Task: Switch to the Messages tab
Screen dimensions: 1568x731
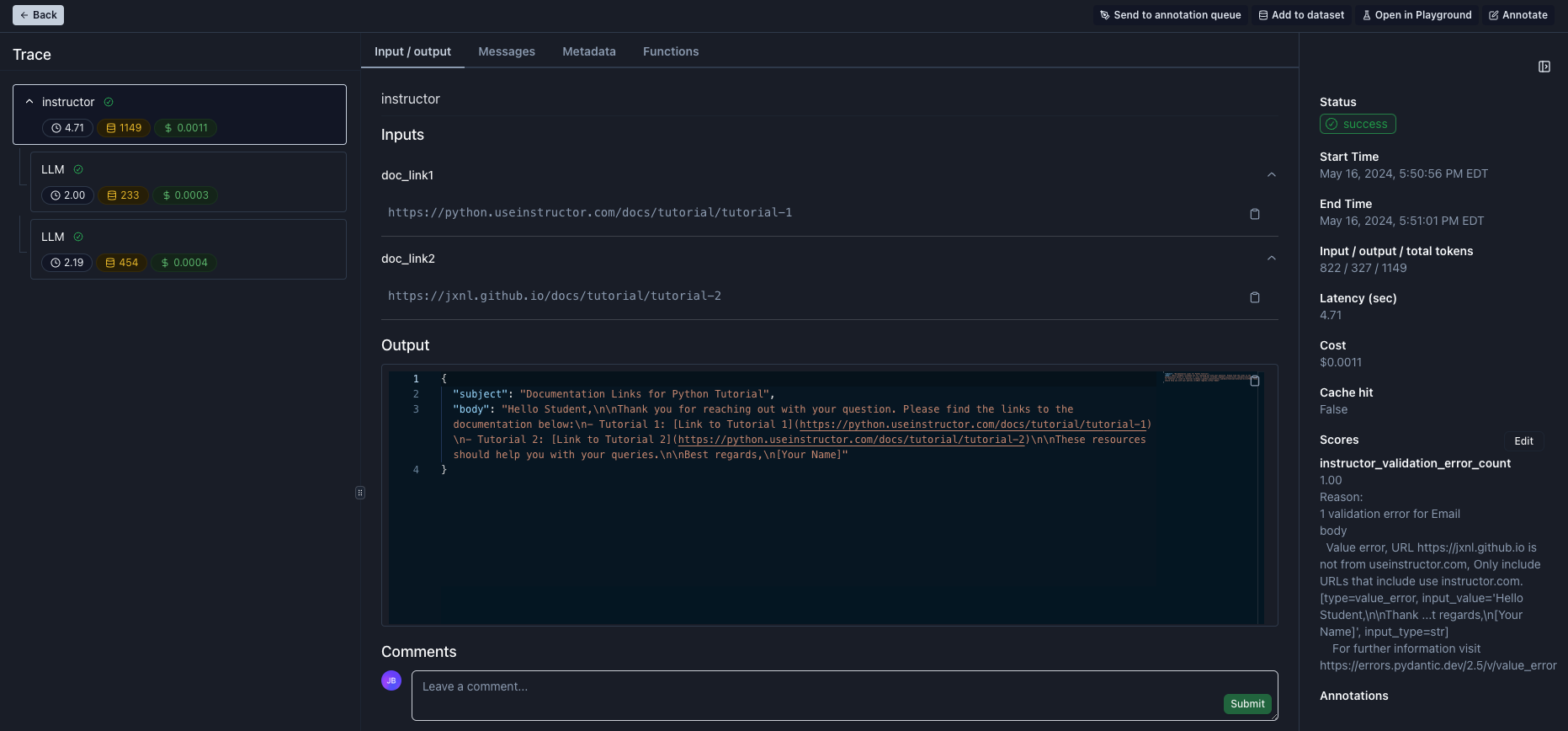Action: tap(507, 51)
